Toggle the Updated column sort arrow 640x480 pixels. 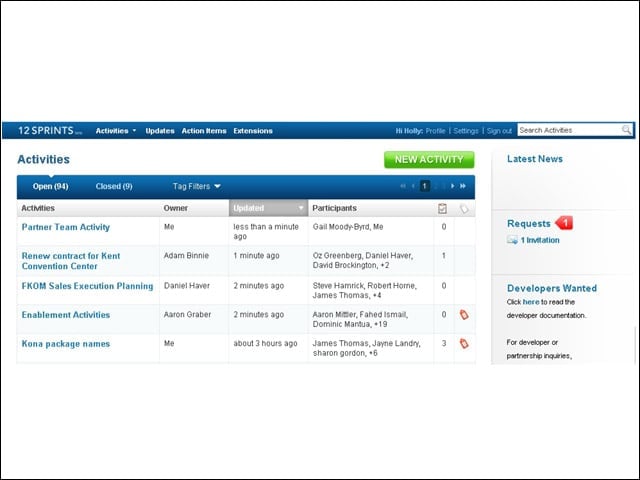[x=301, y=208]
